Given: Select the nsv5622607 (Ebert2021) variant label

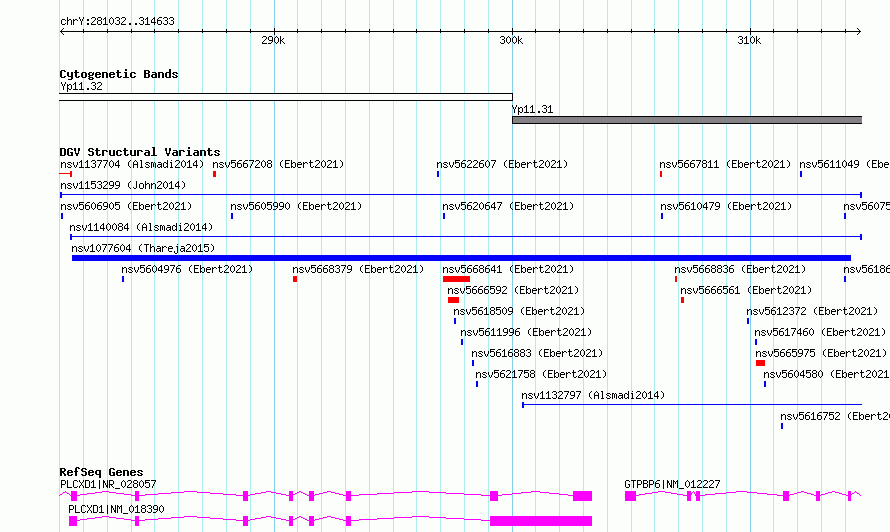Looking at the screenshot, I should pos(502,164).
